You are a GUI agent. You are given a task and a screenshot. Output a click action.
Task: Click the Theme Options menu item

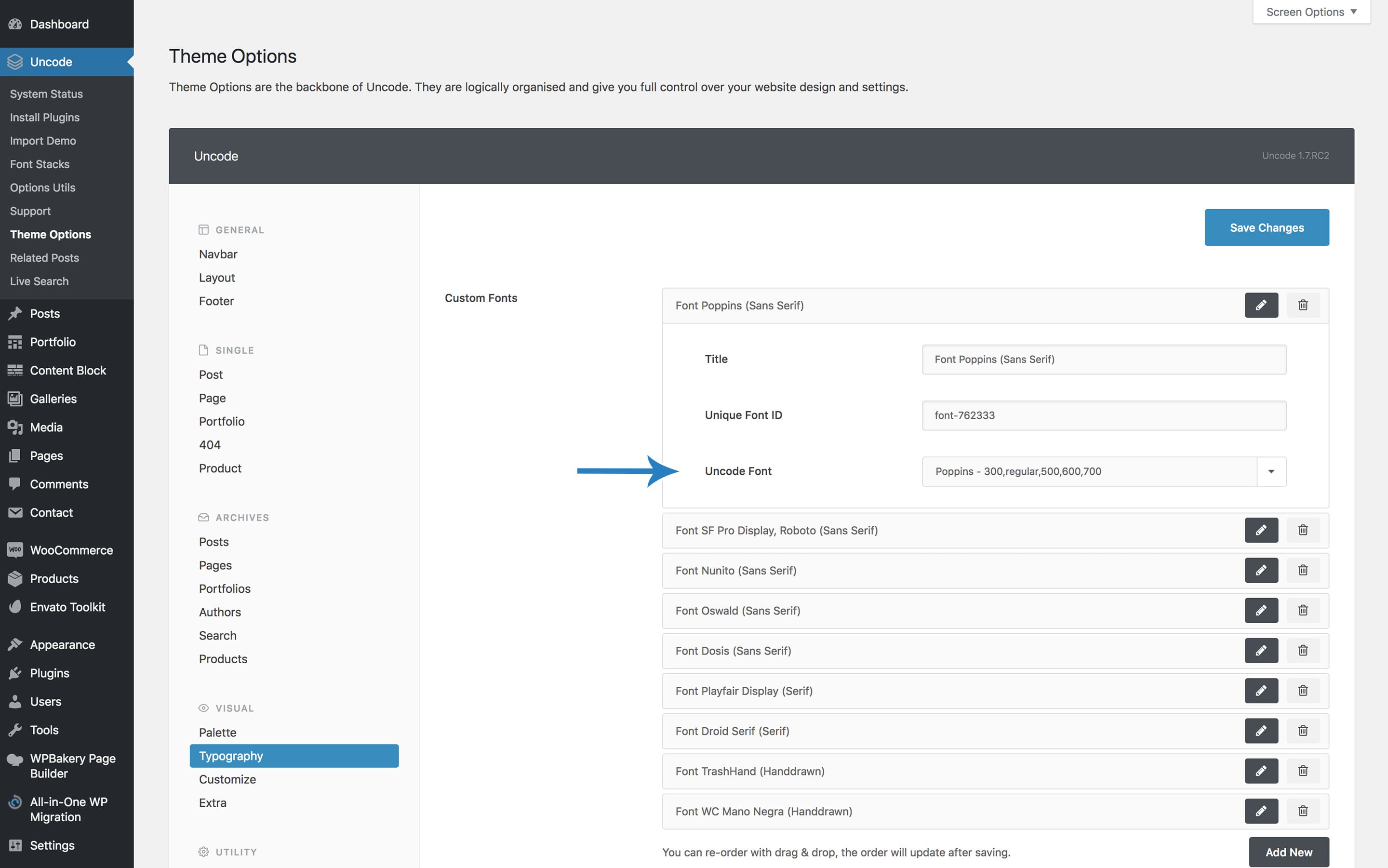(50, 234)
